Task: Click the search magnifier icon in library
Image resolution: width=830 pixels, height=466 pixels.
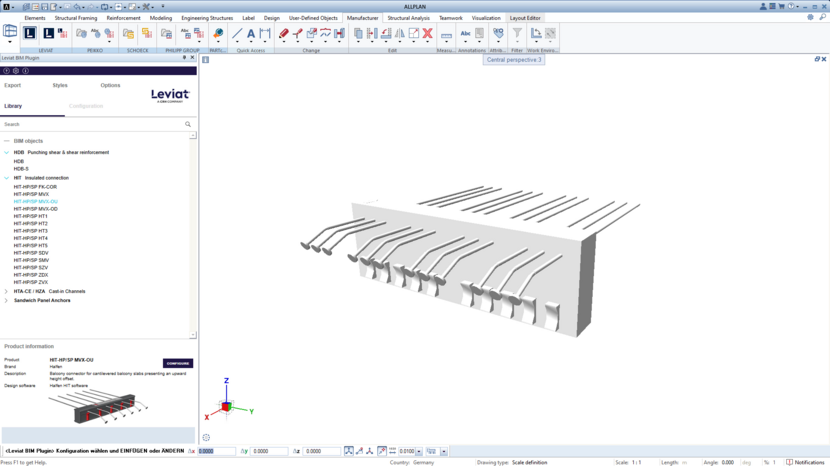Action: 188,125
